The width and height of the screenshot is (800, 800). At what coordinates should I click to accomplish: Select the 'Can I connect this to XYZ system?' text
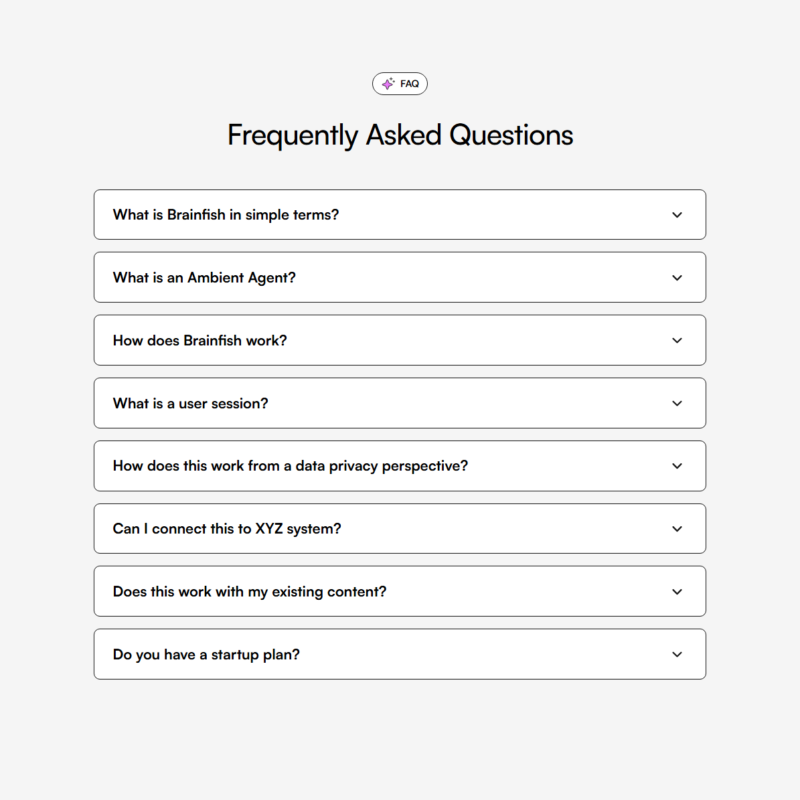[x=227, y=529]
